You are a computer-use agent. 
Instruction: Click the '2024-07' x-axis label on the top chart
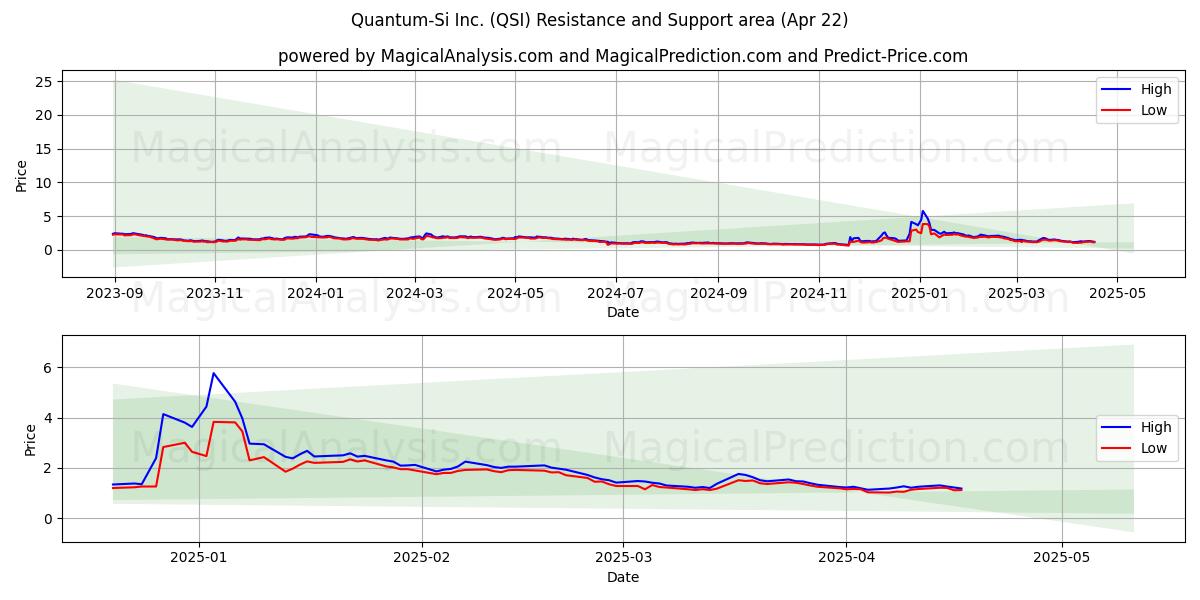coord(615,294)
